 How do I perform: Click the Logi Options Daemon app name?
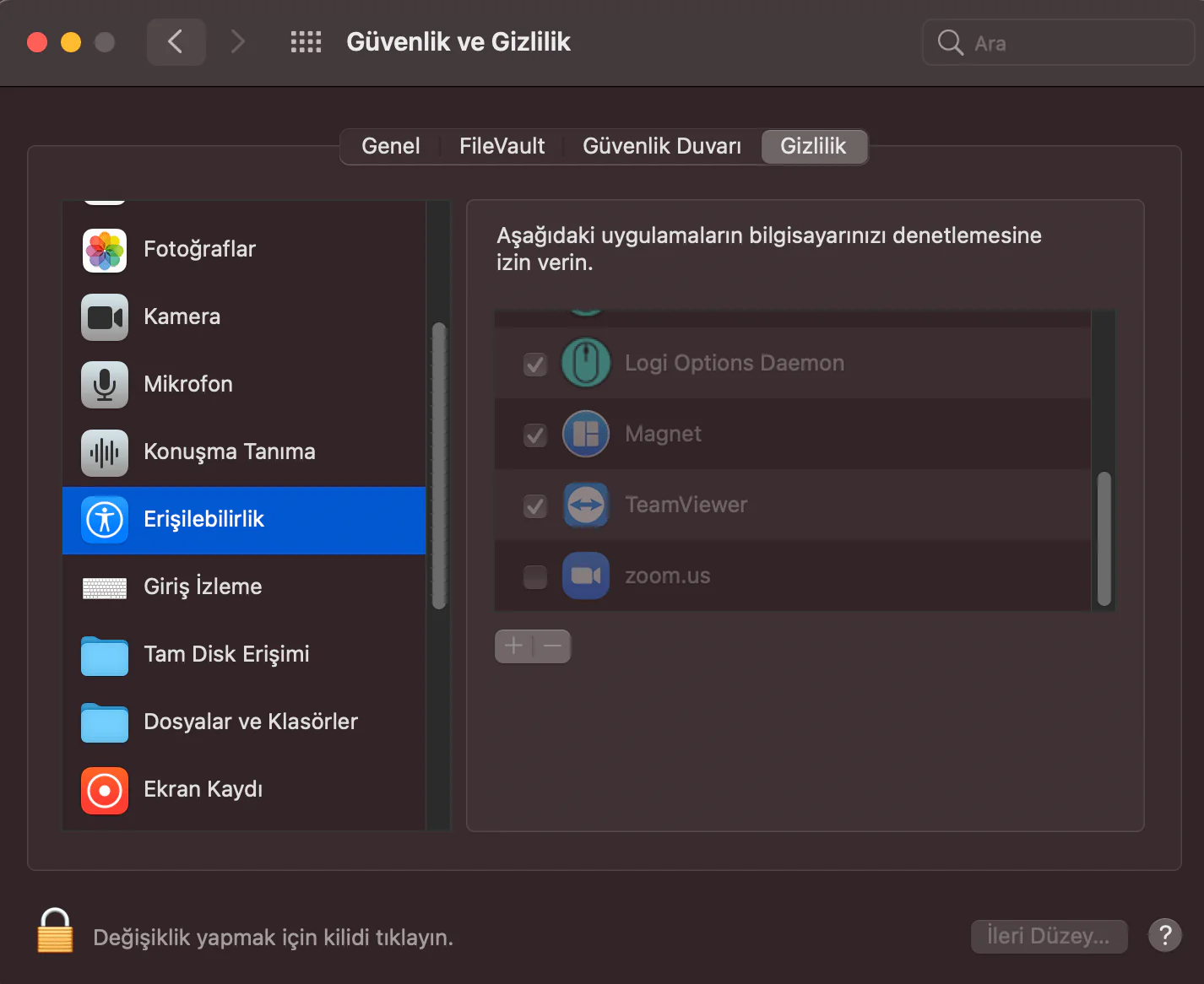[735, 363]
